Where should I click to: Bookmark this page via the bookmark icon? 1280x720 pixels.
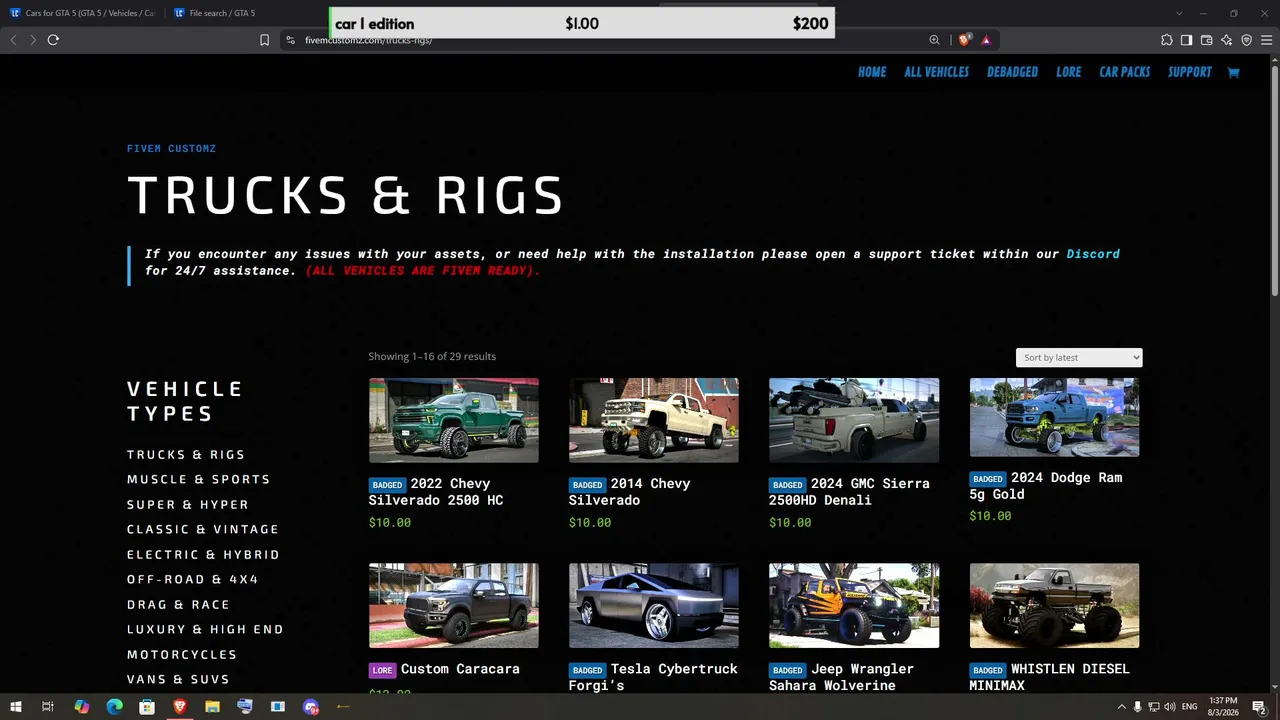[x=264, y=40]
